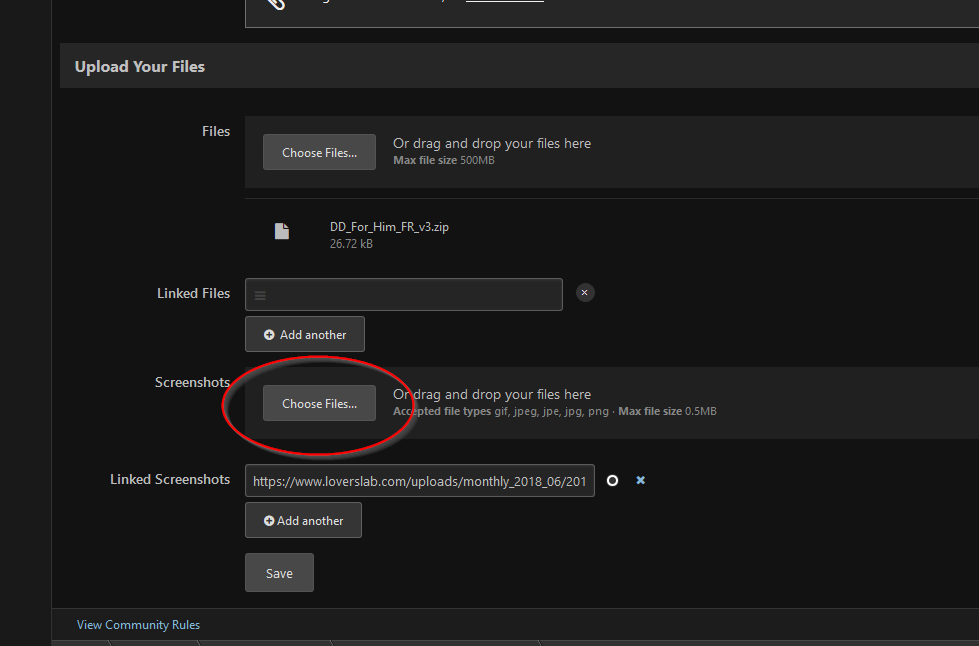
Task: Save the file upload form
Action: [x=279, y=573]
